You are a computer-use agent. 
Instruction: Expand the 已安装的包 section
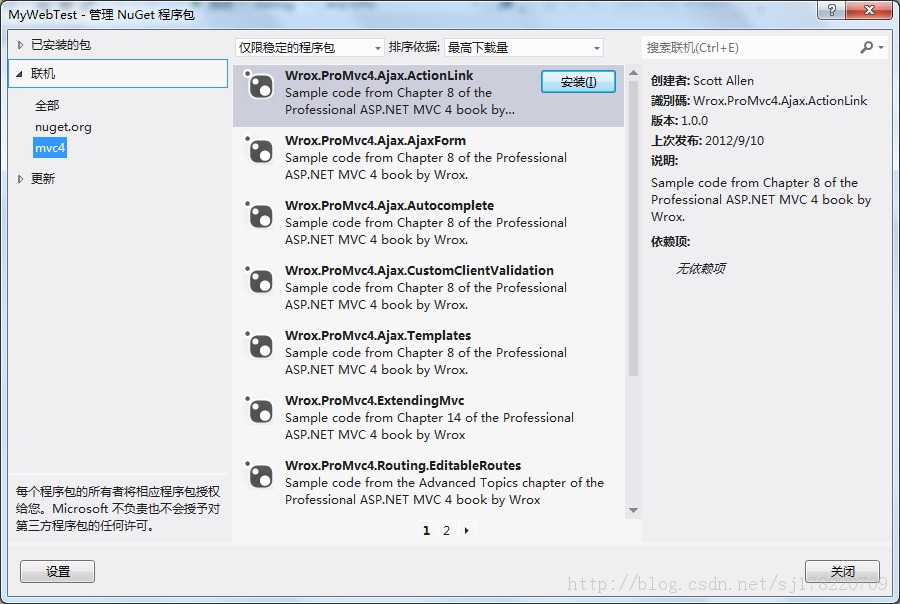pyautogui.click(x=20, y=45)
